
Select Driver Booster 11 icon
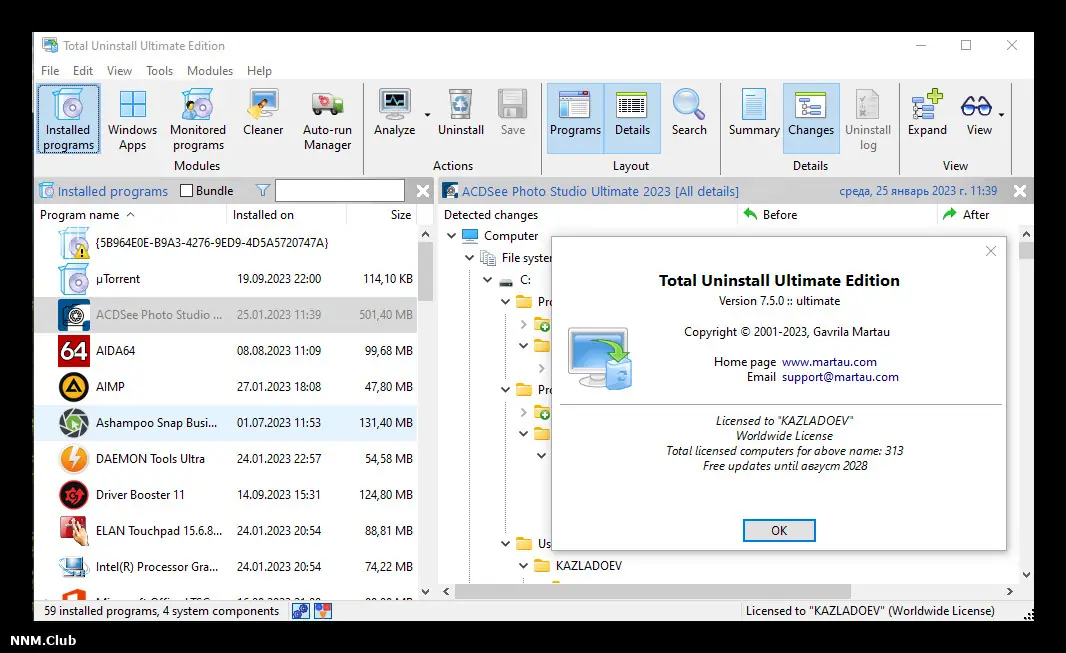coord(73,495)
